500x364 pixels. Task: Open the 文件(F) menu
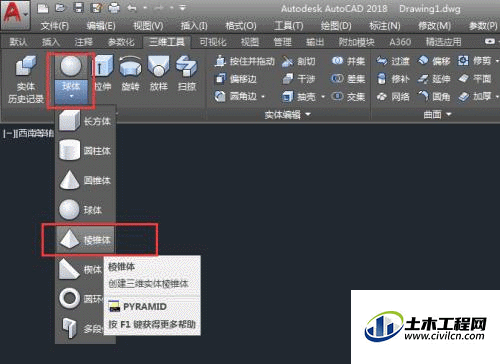click(x=55, y=26)
